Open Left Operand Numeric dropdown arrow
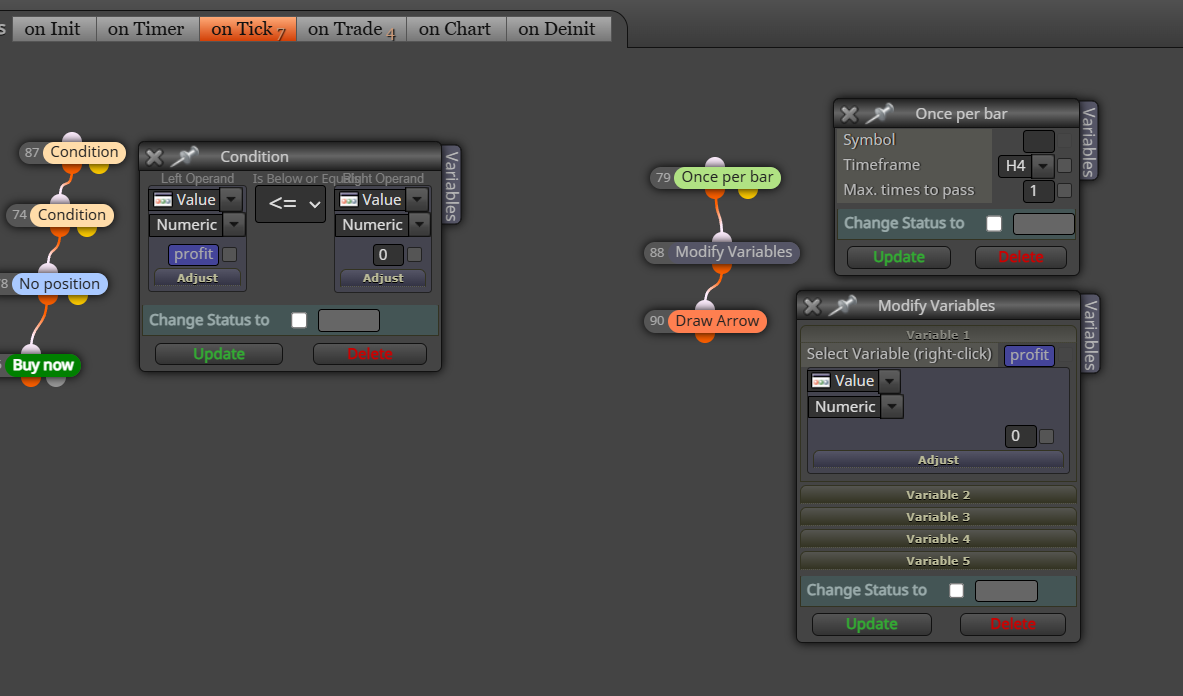The image size is (1183, 696). point(234,225)
